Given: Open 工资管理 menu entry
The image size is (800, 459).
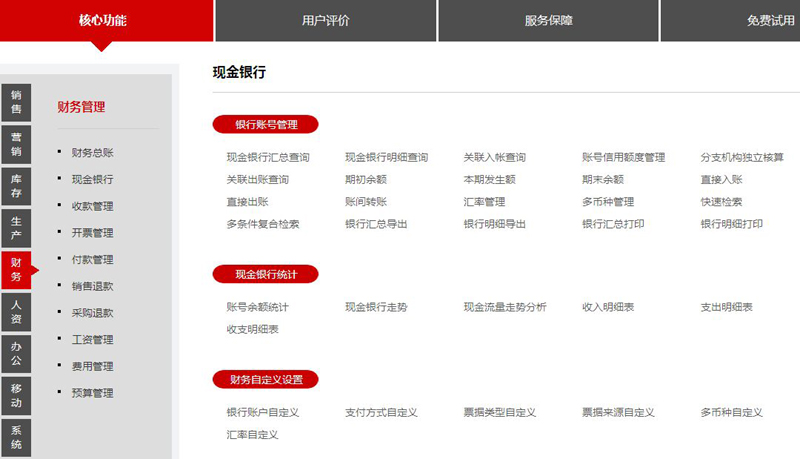Looking at the screenshot, I should [92, 340].
